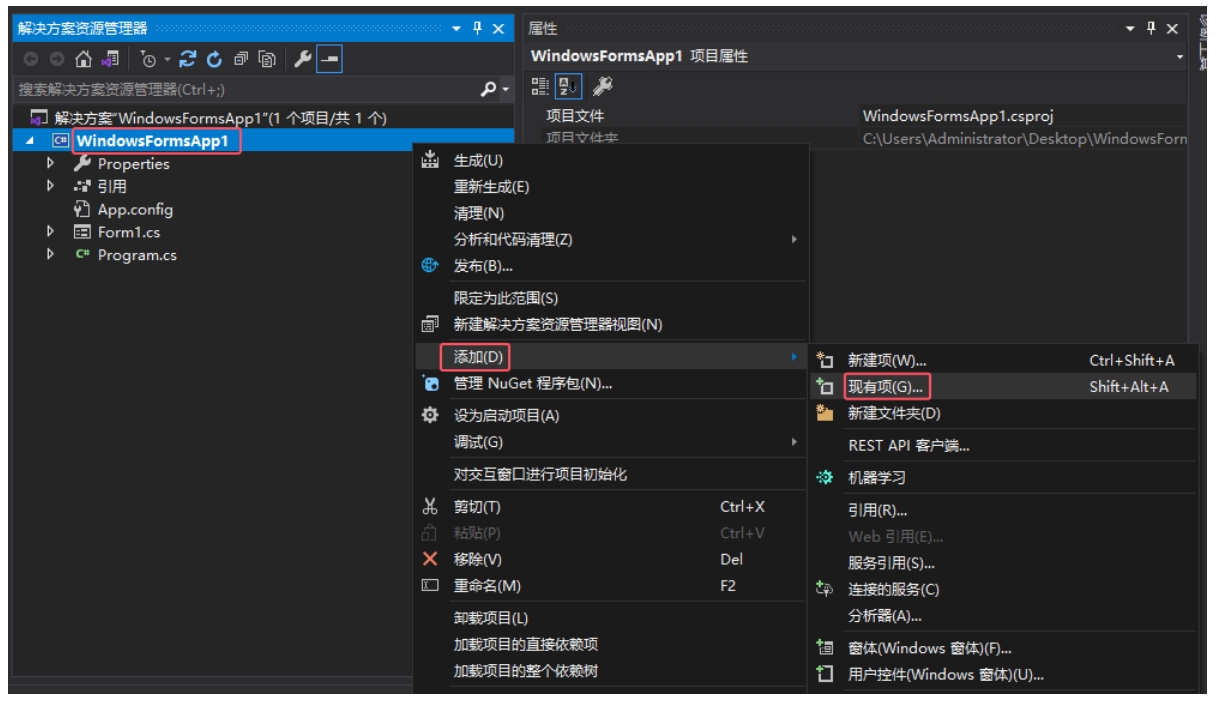Expand the Properties folder node
Viewport: 1215px width, 702px height.
point(50,164)
